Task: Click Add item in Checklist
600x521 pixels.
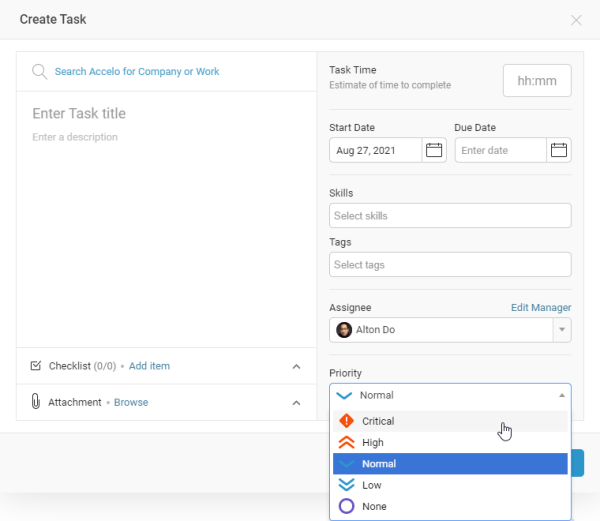Action: click(x=149, y=367)
